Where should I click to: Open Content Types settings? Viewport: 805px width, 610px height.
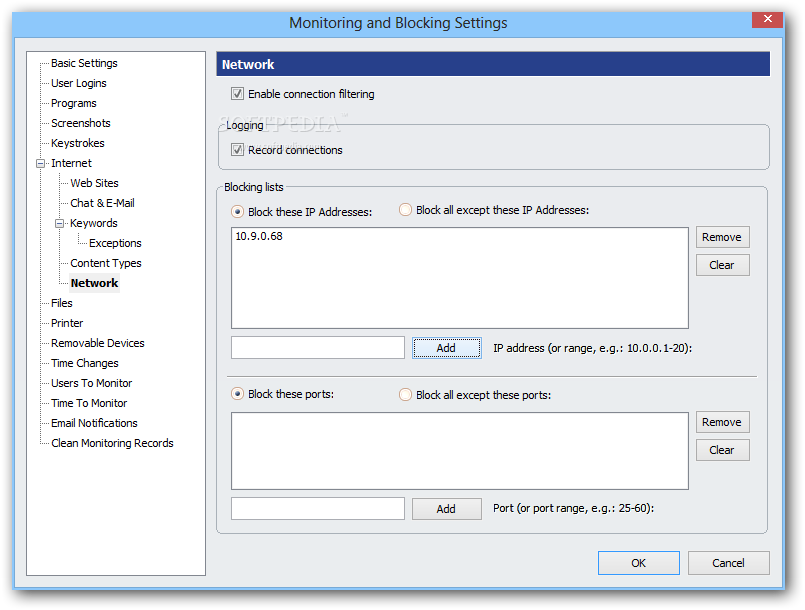coord(106,263)
